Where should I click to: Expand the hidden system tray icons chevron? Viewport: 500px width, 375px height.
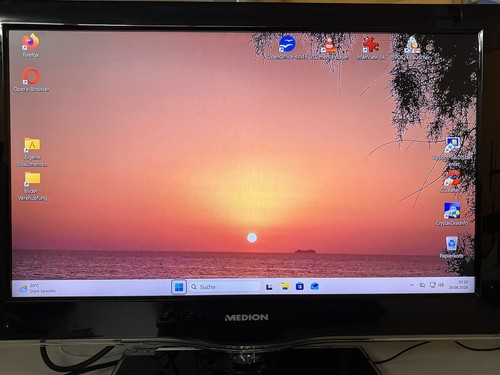coord(412,285)
